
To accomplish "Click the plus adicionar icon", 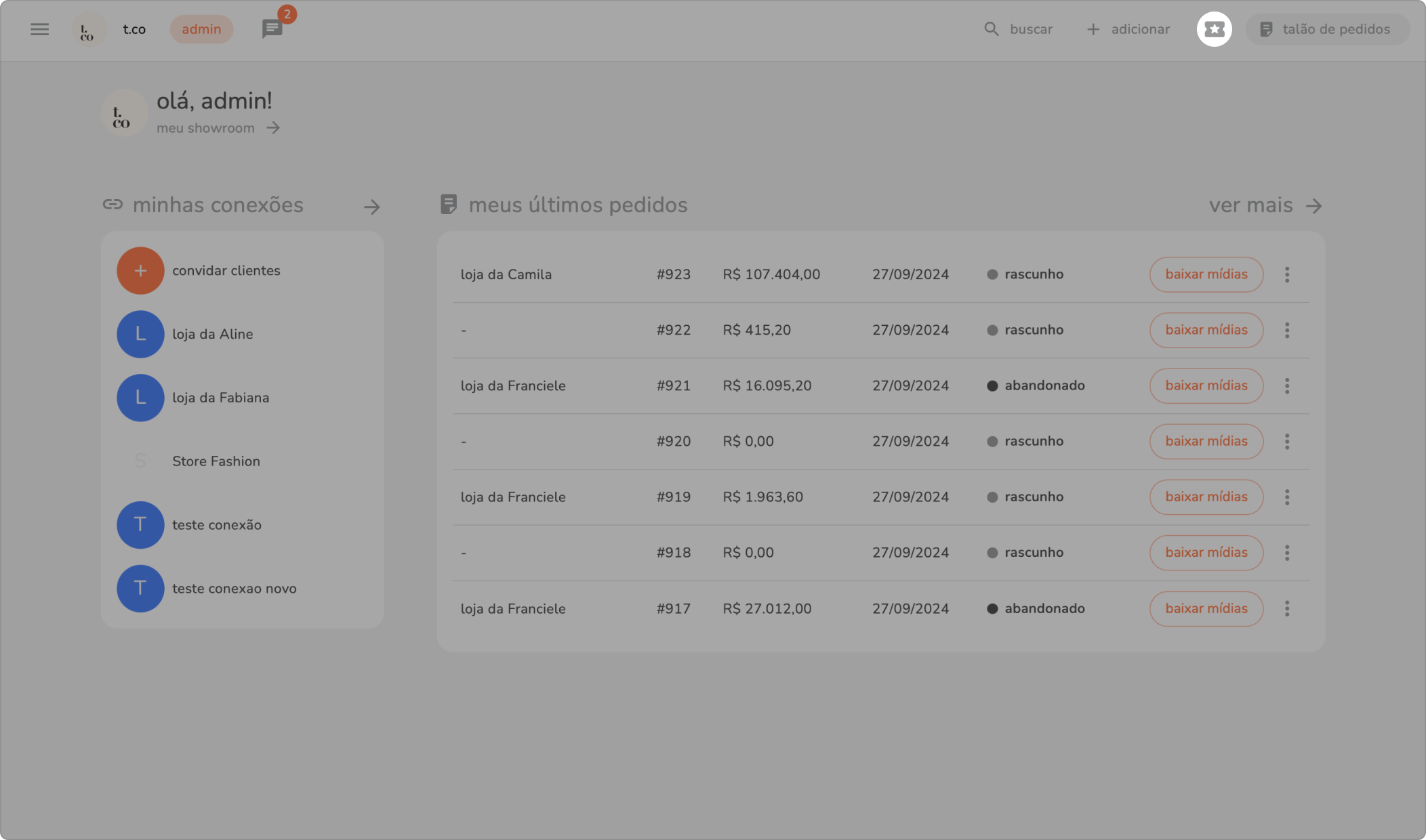I will pyautogui.click(x=1093, y=29).
